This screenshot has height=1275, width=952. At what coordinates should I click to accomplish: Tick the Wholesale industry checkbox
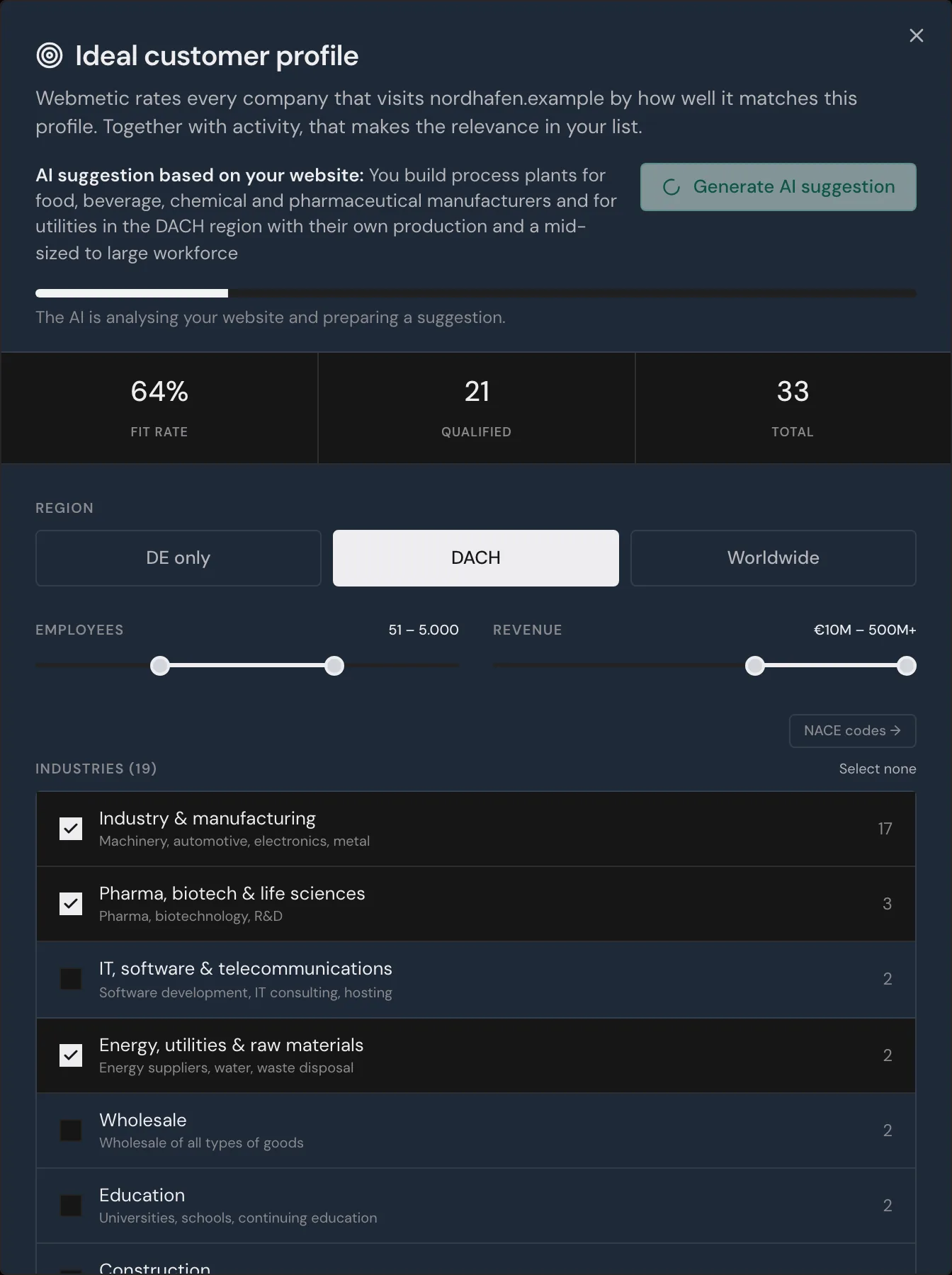71,1130
